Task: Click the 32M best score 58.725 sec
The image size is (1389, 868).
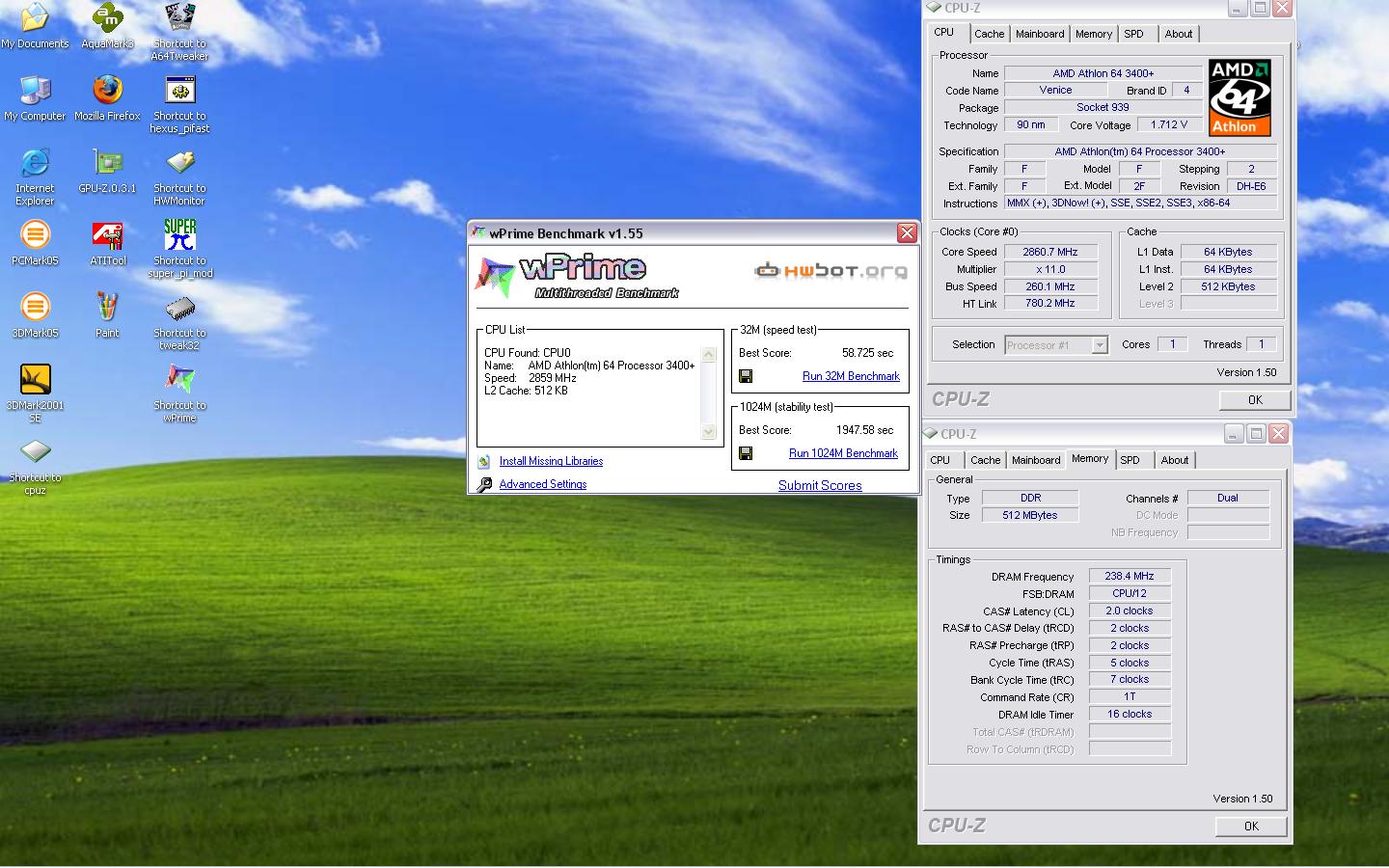Action: [867, 353]
